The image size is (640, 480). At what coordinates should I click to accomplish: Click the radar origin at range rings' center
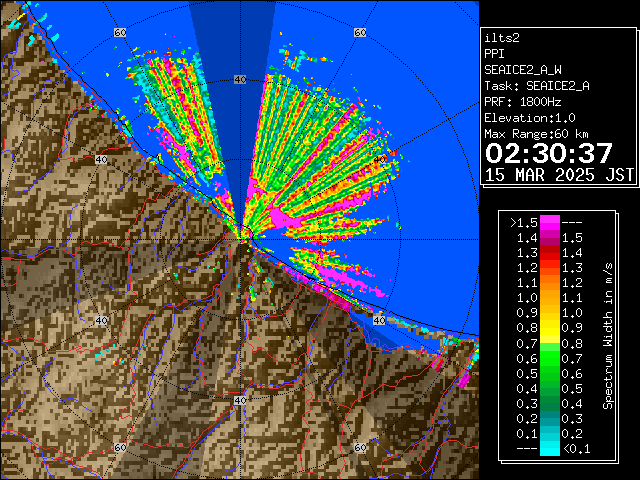pos(240,240)
